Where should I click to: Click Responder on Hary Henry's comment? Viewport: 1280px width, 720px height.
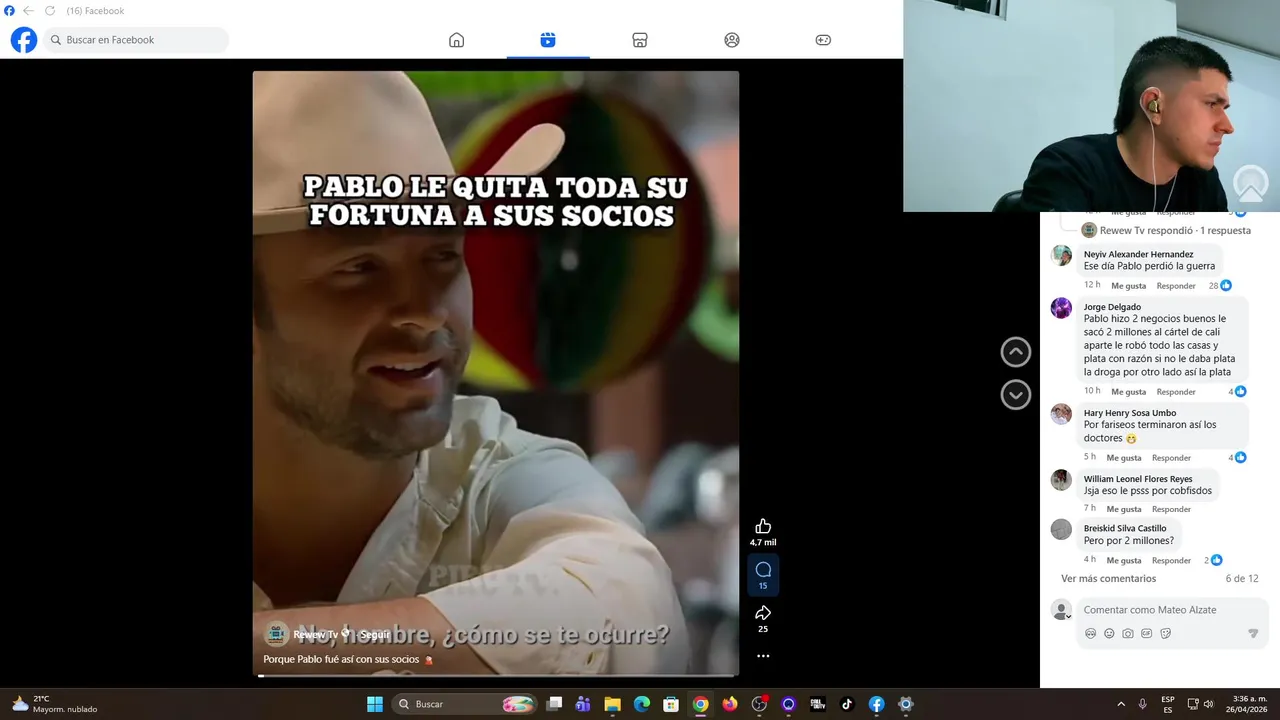tap(1171, 458)
